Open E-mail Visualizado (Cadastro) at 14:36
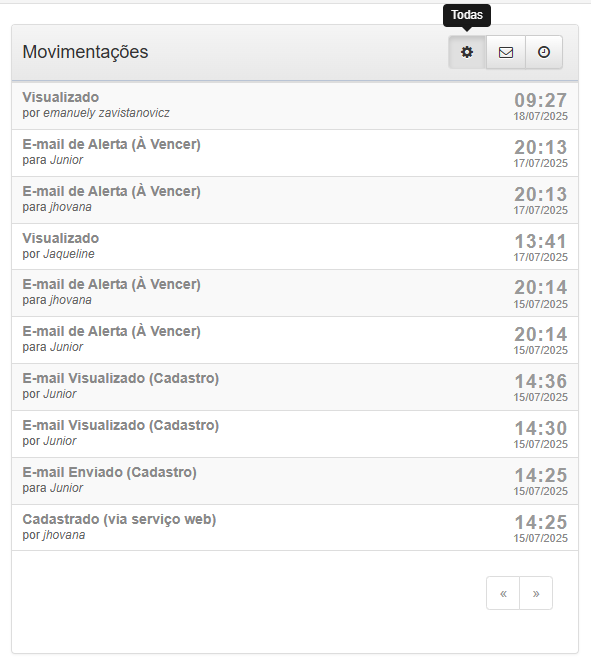Viewport: 591px width, 669px height. click(x=295, y=387)
